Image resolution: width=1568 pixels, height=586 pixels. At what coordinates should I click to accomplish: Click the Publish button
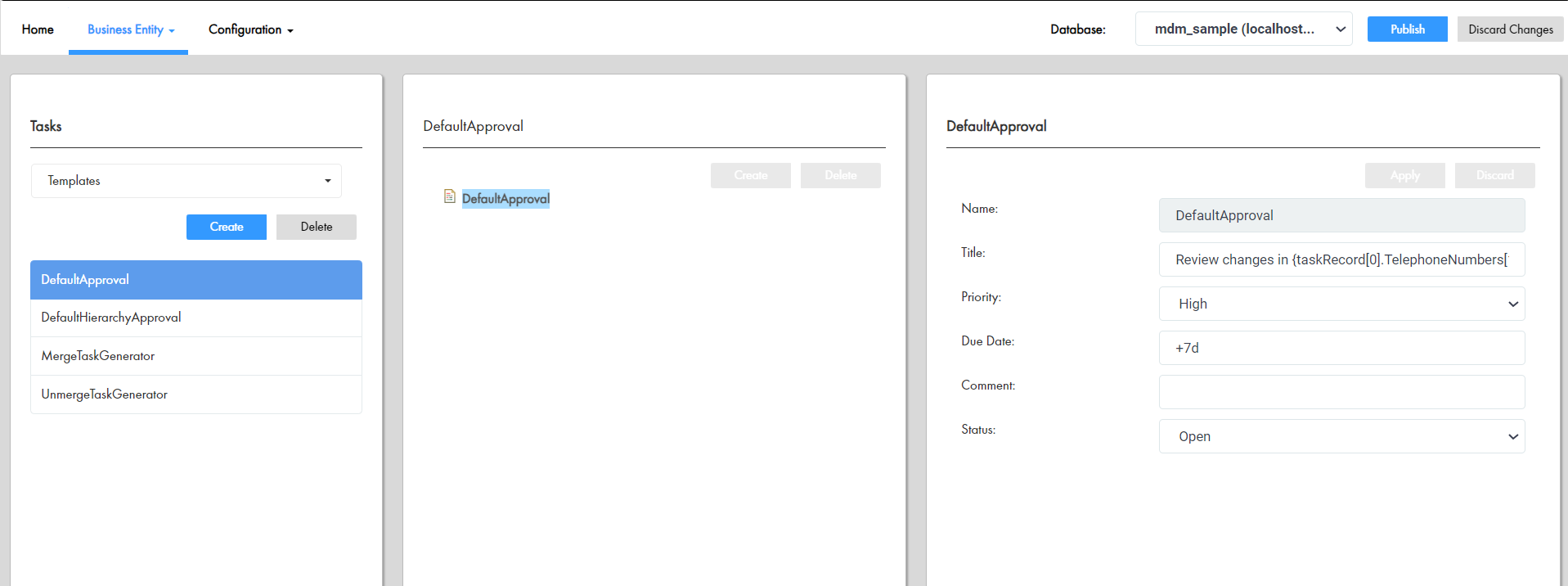pos(1407,29)
